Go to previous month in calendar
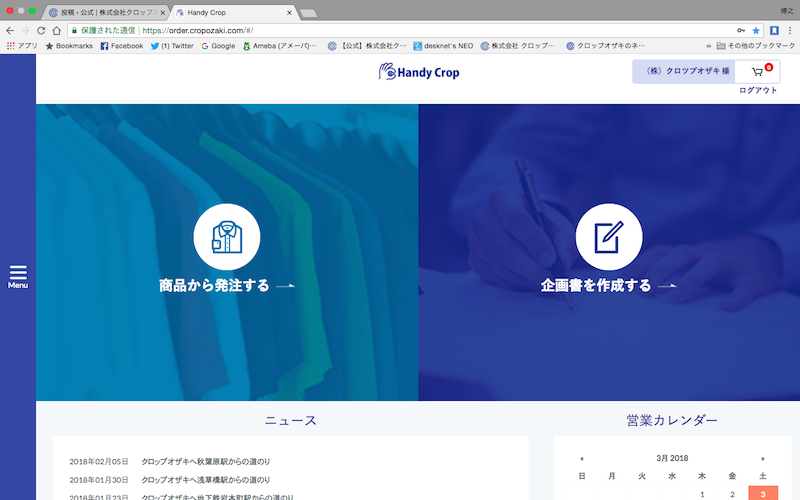 click(582, 458)
